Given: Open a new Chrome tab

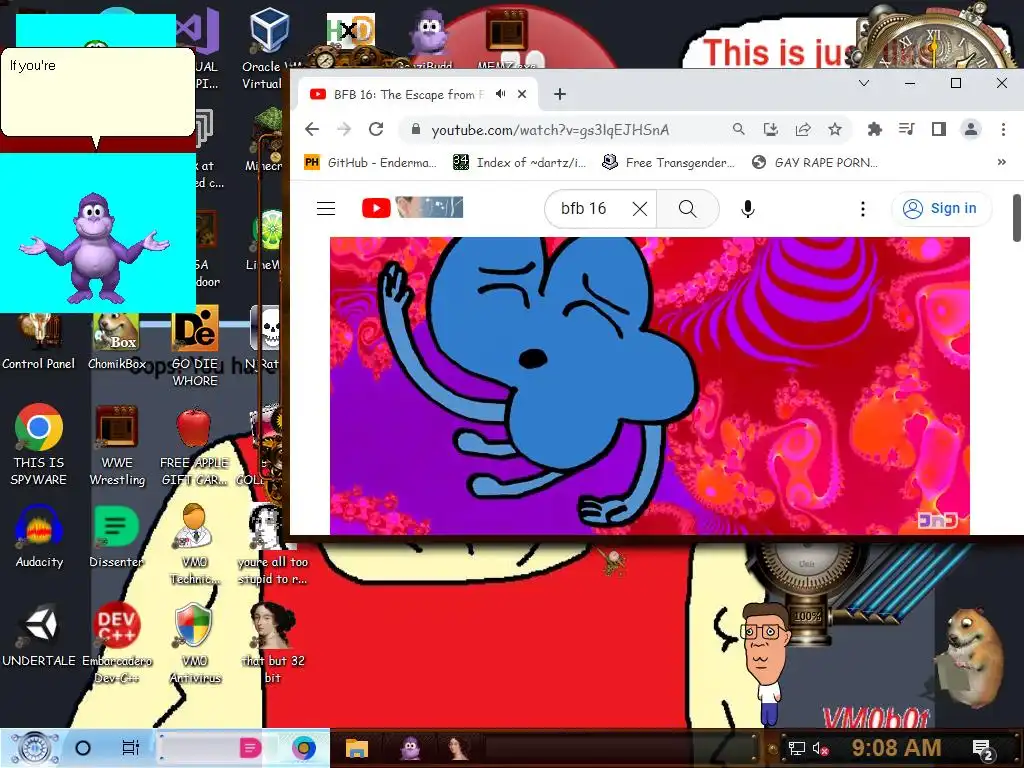Looking at the screenshot, I should pyautogui.click(x=560, y=94).
